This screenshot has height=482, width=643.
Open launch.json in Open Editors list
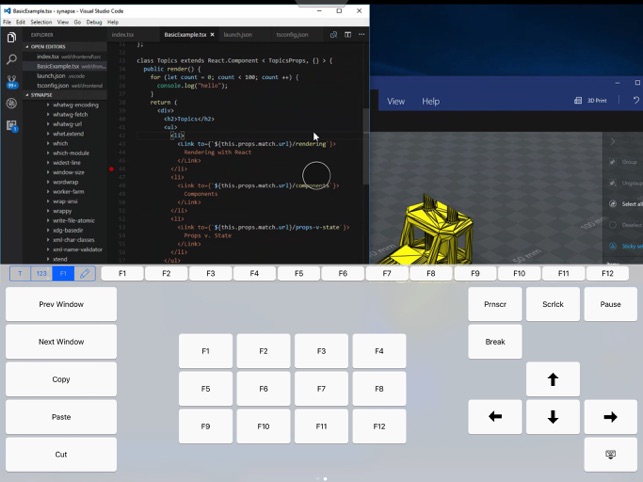tap(61, 76)
